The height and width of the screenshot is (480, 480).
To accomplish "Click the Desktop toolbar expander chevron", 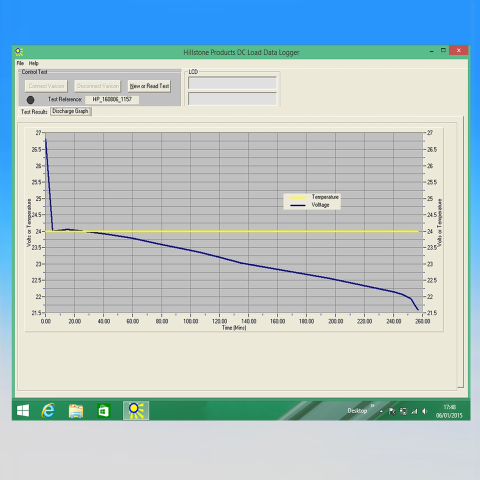I will click(x=373, y=406).
